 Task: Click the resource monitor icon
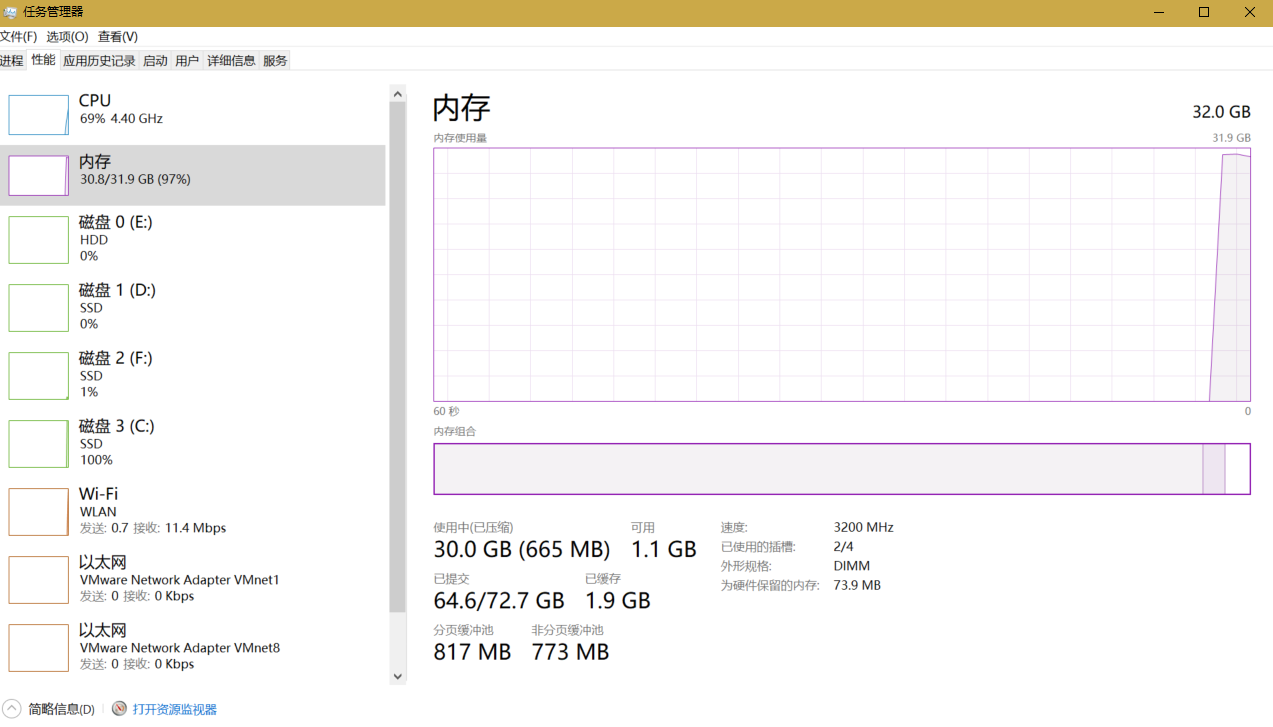pyautogui.click(x=119, y=709)
